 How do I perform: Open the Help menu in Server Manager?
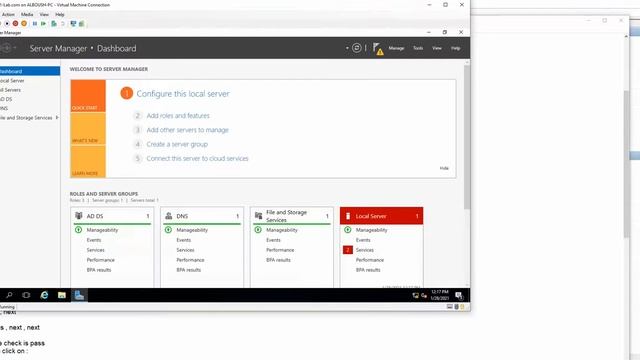pos(456,48)
